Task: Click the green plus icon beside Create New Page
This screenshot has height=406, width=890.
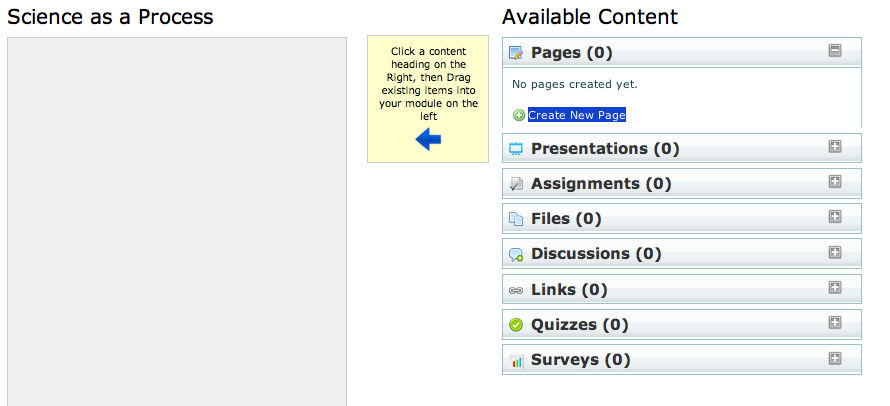Action: 519,115
